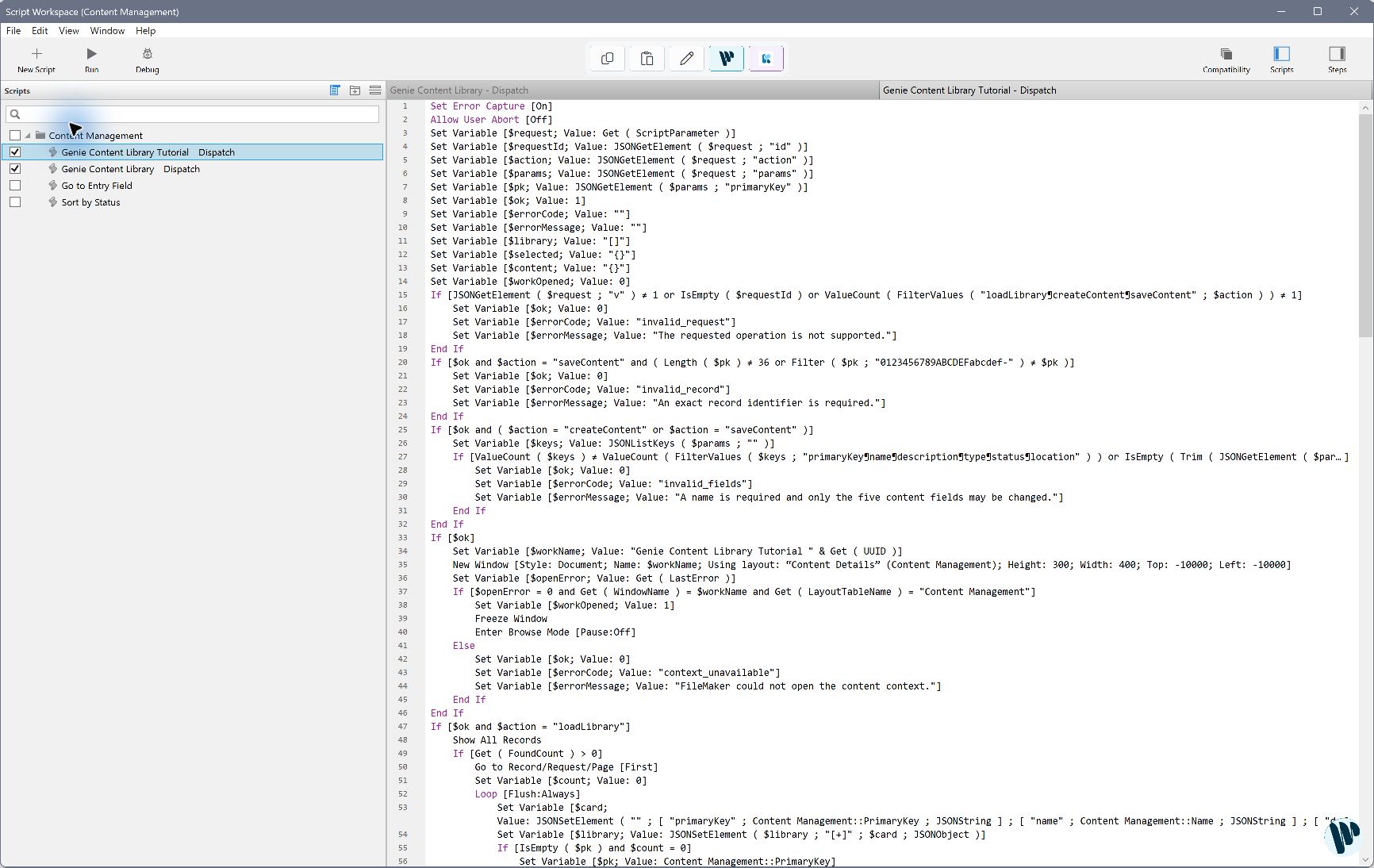
Task: Click the round W badge at bottom right
Action: [x=1343, y=836]
